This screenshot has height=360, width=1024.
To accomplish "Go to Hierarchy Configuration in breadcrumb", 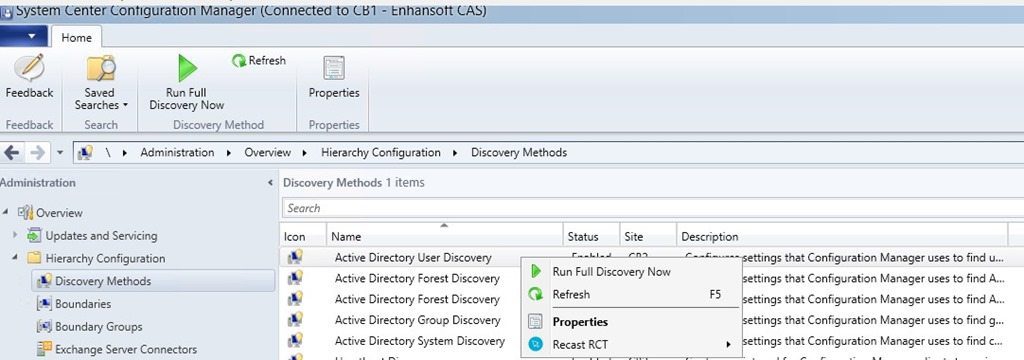I will (x=381, y=152).
